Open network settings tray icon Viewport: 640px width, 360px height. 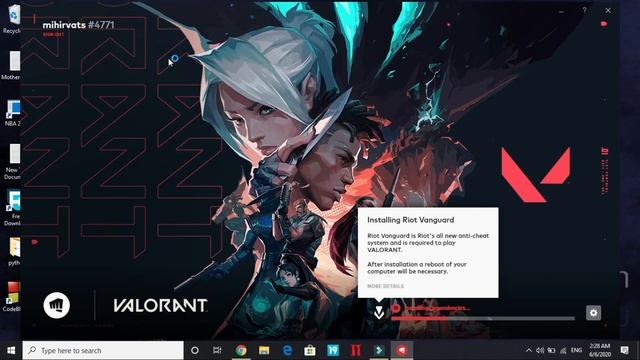coord(563,350)
